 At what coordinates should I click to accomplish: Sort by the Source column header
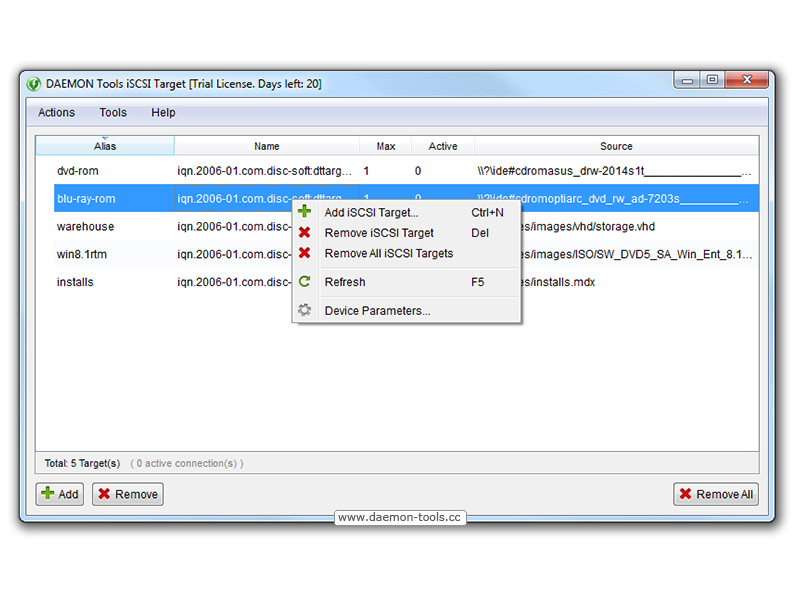616,146
